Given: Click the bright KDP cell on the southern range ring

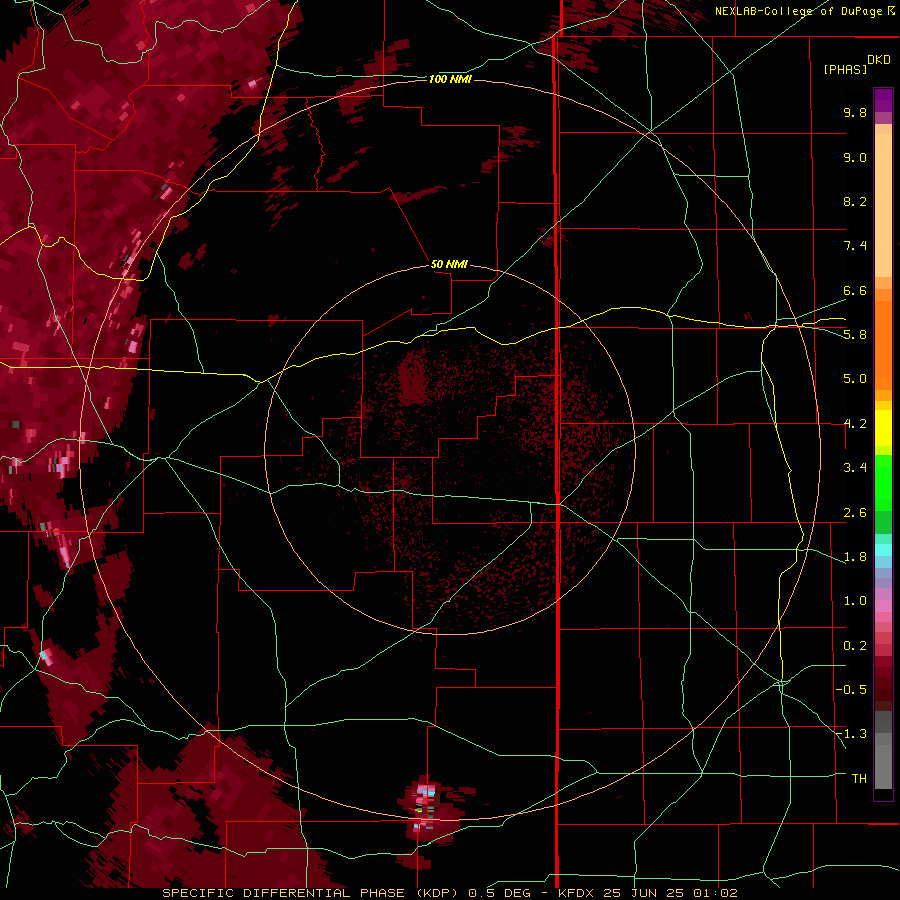Looking at the screenshot, I should (425, 810).
